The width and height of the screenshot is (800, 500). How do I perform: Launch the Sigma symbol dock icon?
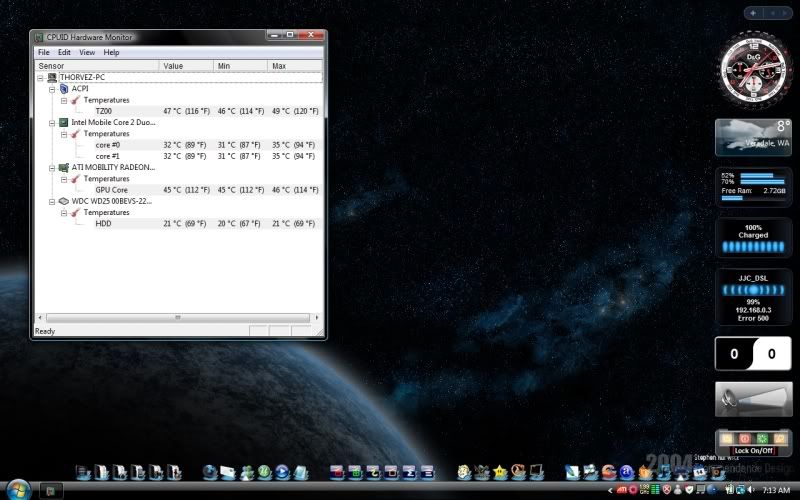409,472
